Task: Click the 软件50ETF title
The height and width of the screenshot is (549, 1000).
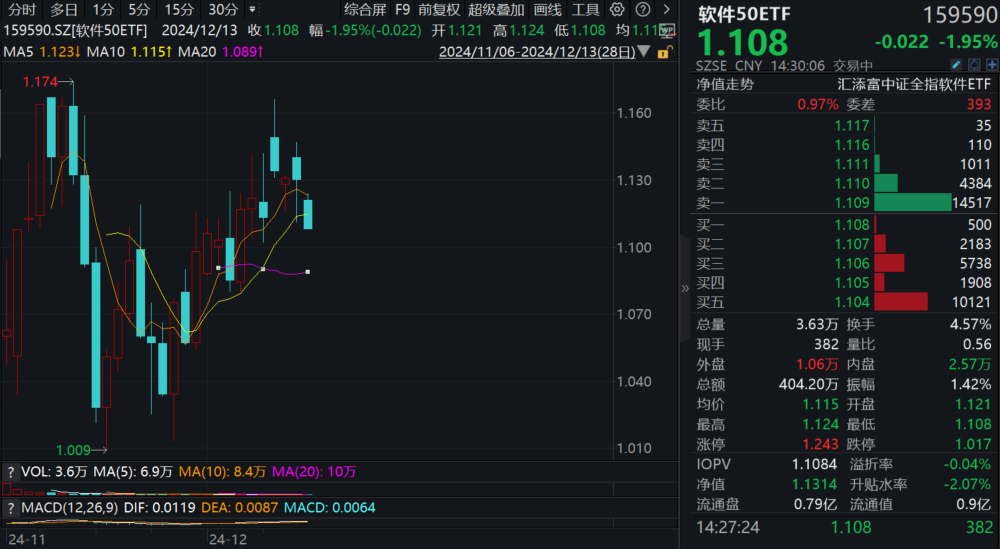Action: [x=744, y=14]
